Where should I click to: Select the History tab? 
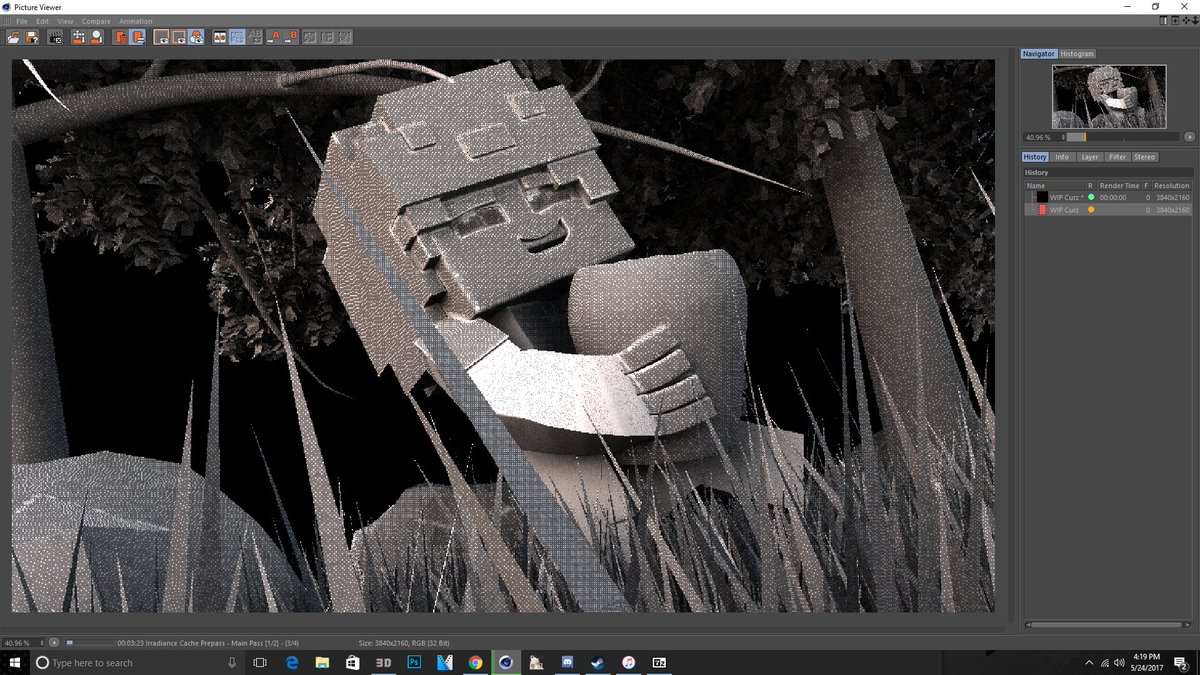1035,157
